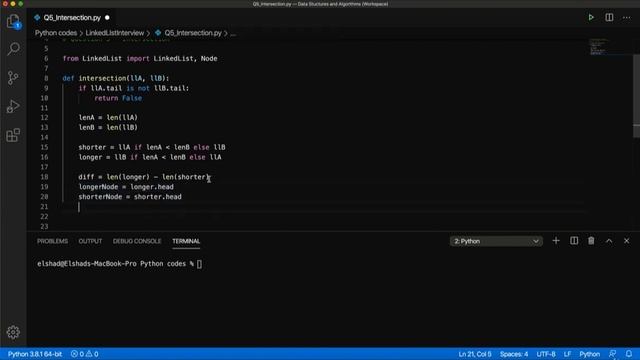This screenshot has width=640, height=360.
Task: Open the Run and Debug view
Action: pos(13,106)
